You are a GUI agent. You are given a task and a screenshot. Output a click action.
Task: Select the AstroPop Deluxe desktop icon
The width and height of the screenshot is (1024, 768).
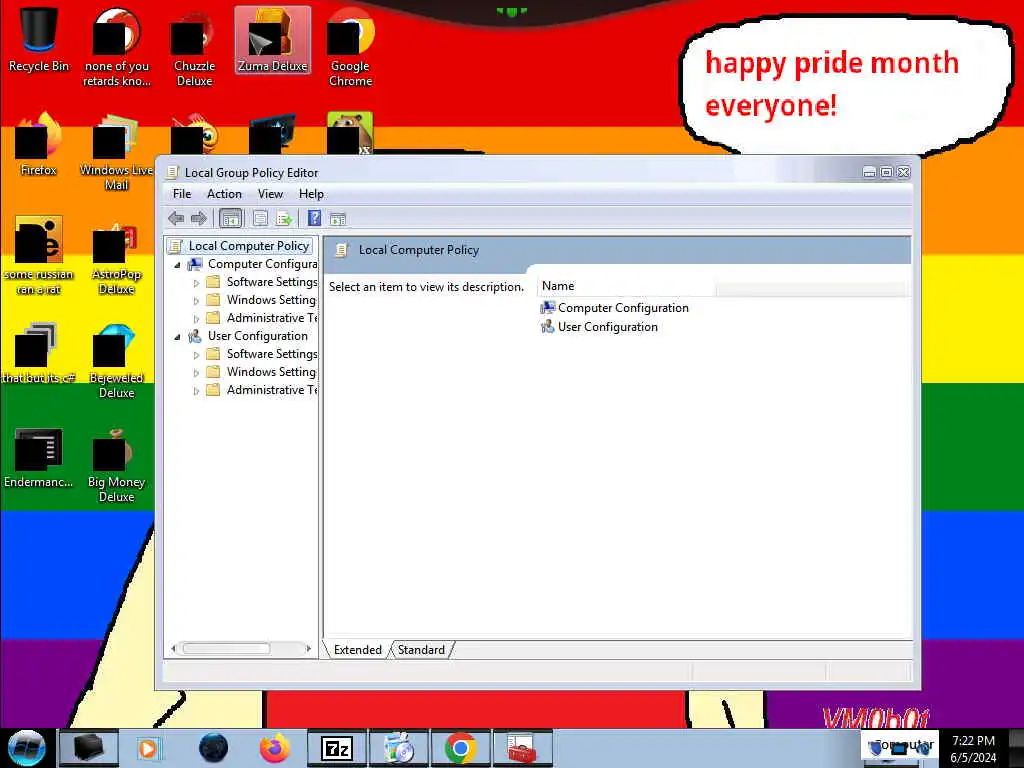click(116, 258)
